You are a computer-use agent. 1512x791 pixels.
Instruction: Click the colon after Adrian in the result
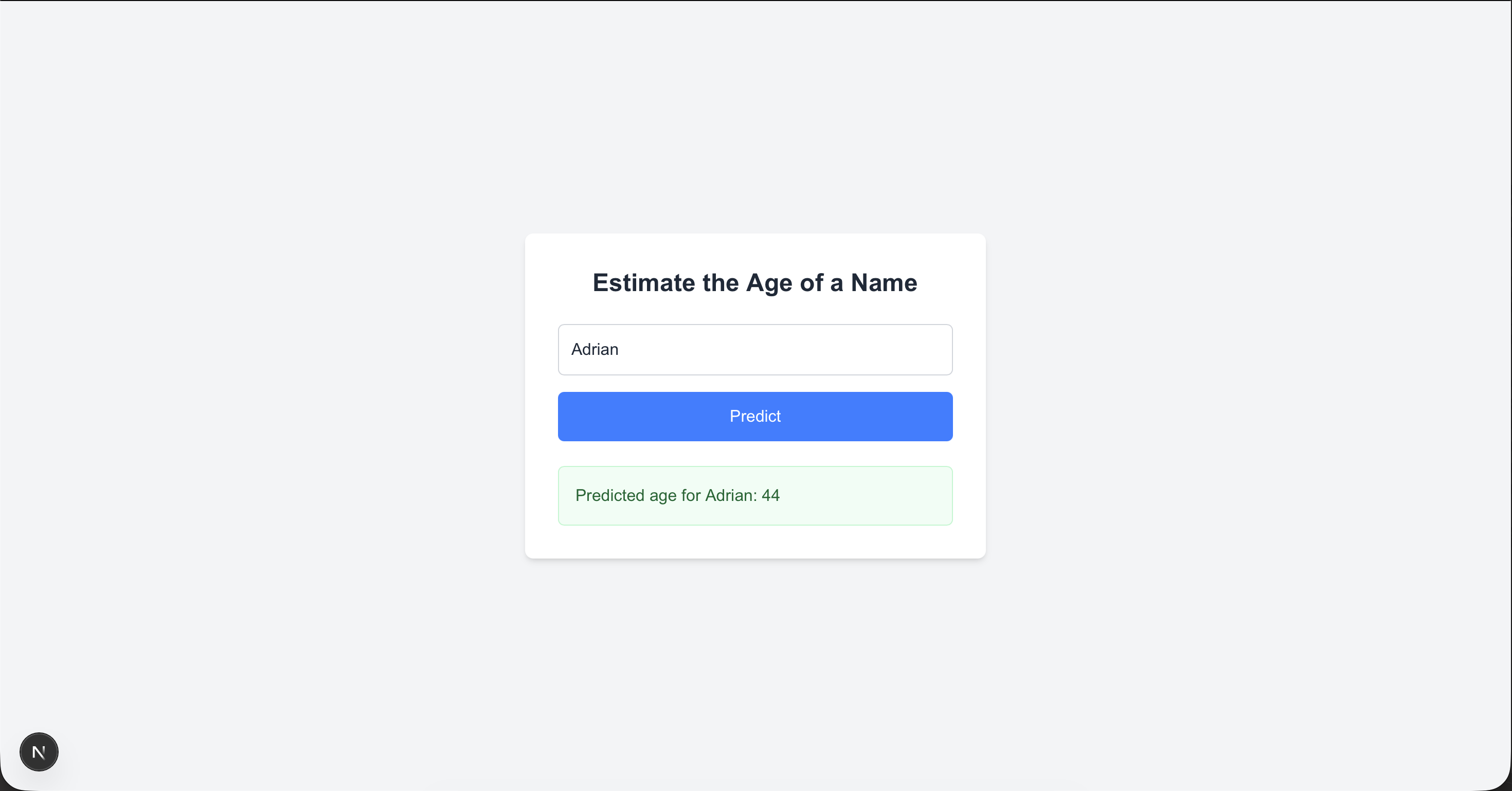coord(756,497)
